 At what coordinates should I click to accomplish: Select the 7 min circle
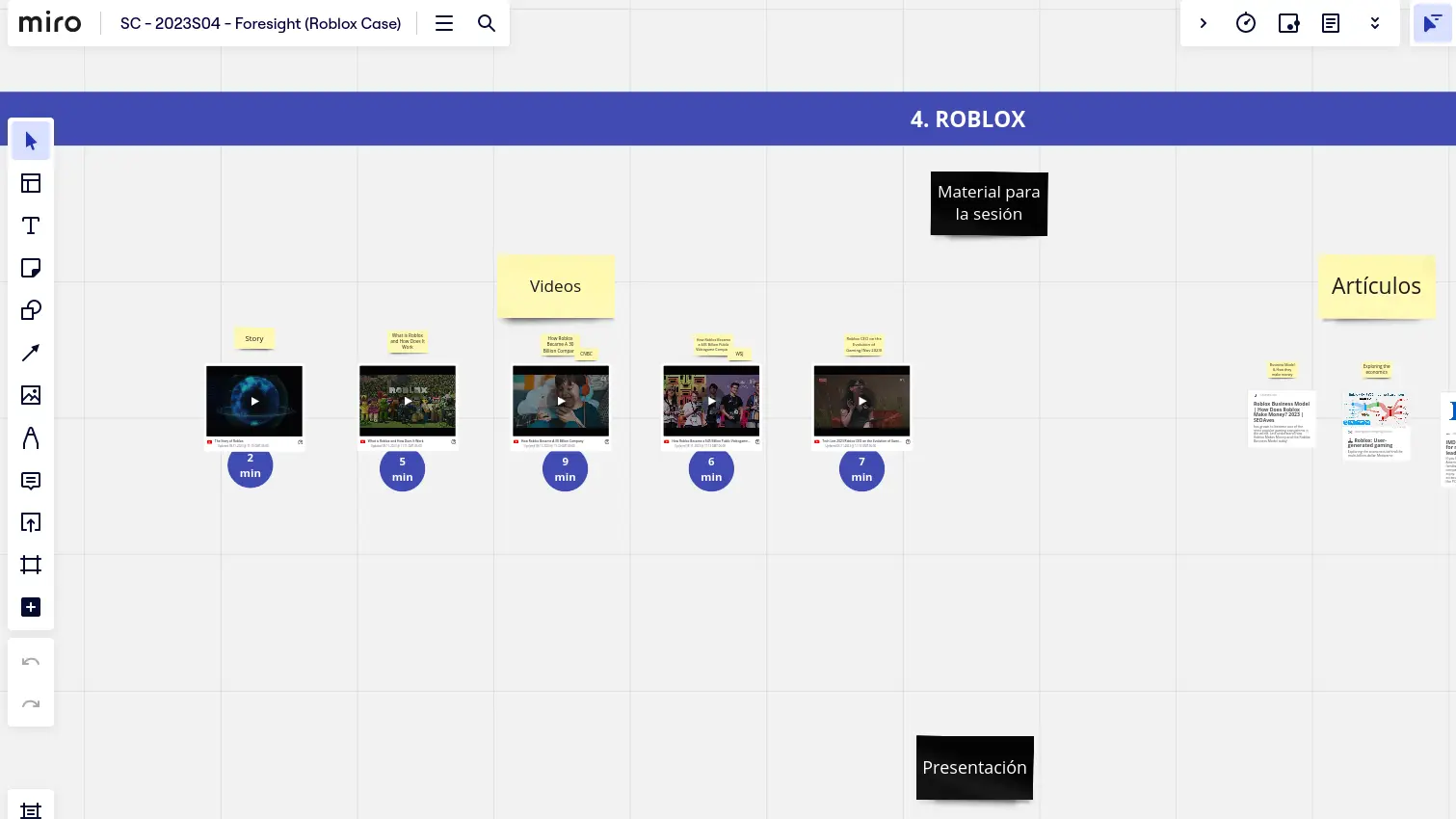tap(862, 469)
